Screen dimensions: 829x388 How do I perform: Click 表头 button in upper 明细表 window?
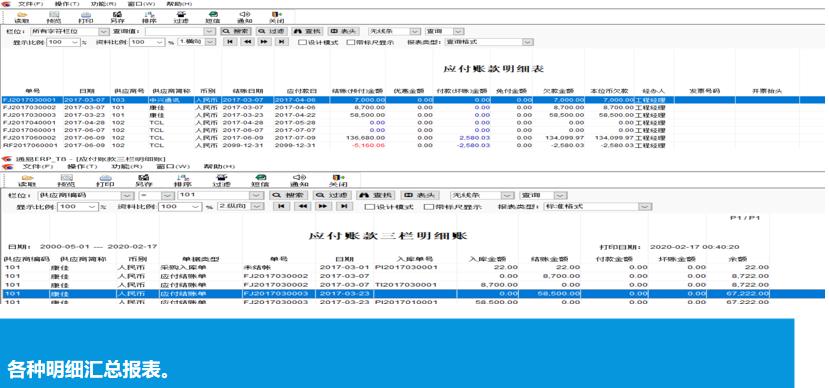click(x=343, y=32)
